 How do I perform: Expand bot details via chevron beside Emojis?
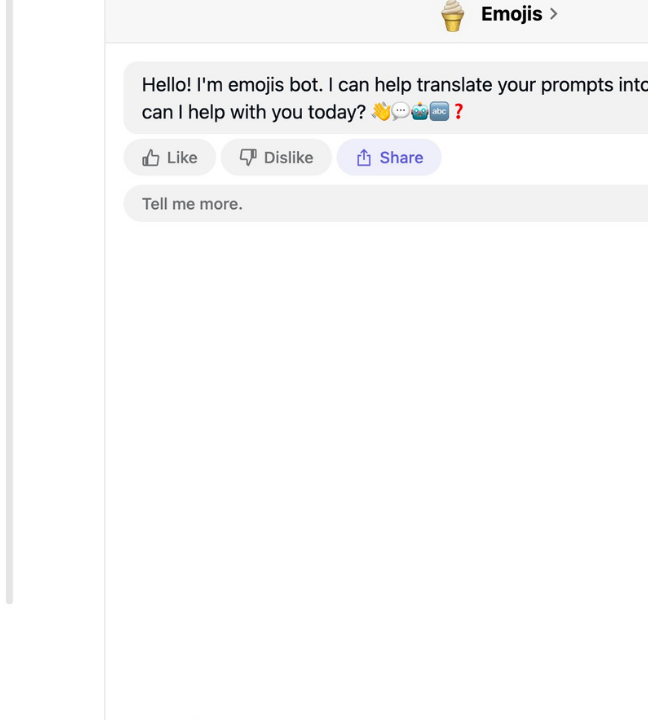coord(553,14)
